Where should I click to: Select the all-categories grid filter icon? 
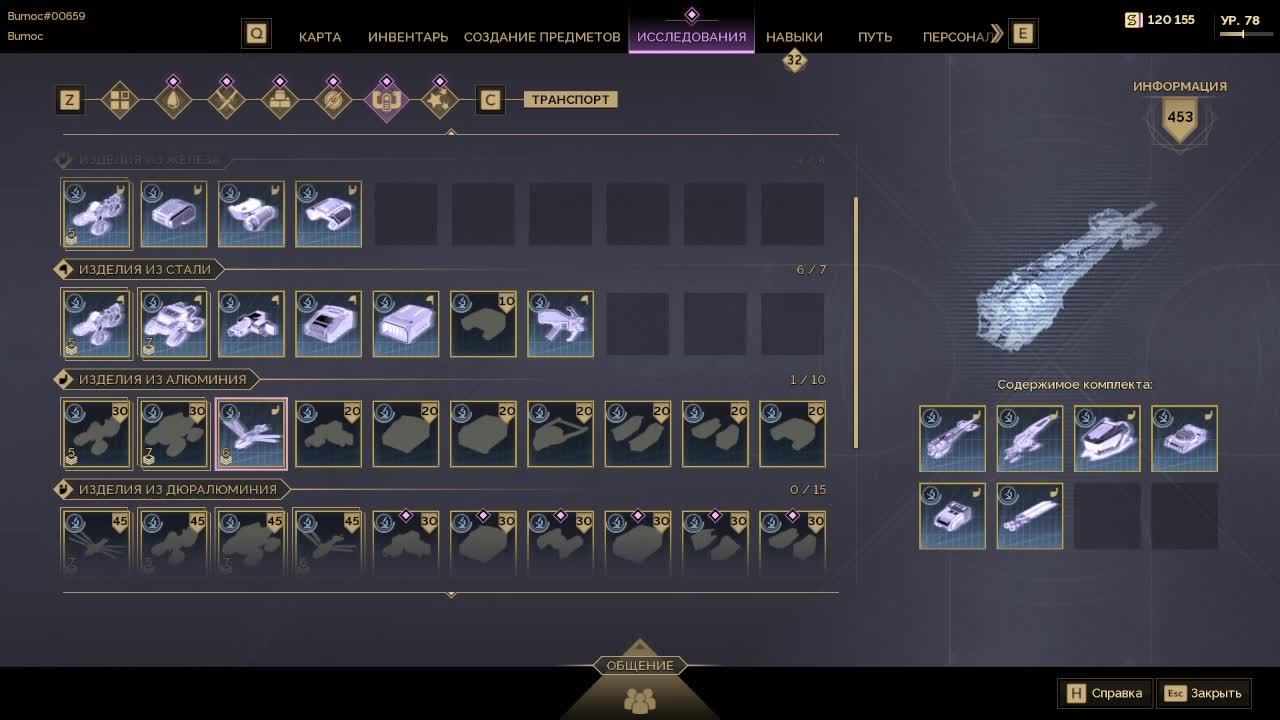tap(120, 100)
